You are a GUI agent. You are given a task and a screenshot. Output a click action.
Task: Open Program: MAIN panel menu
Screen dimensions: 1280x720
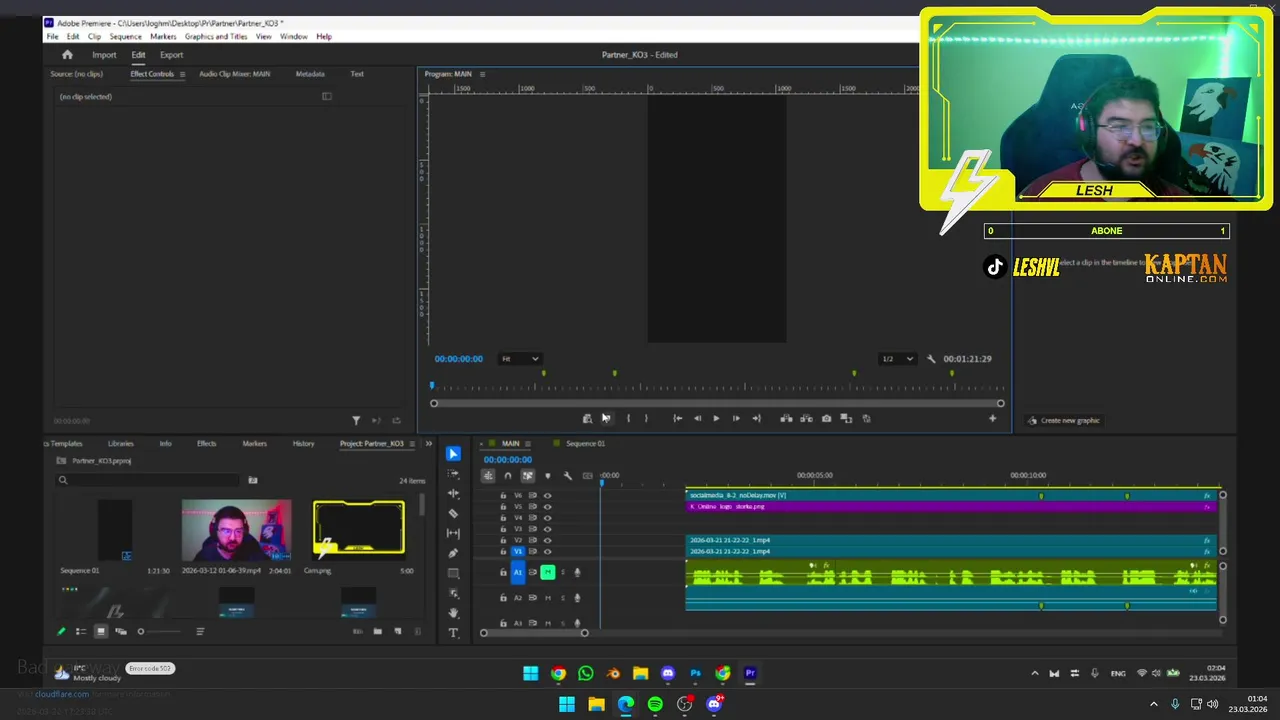482,74
